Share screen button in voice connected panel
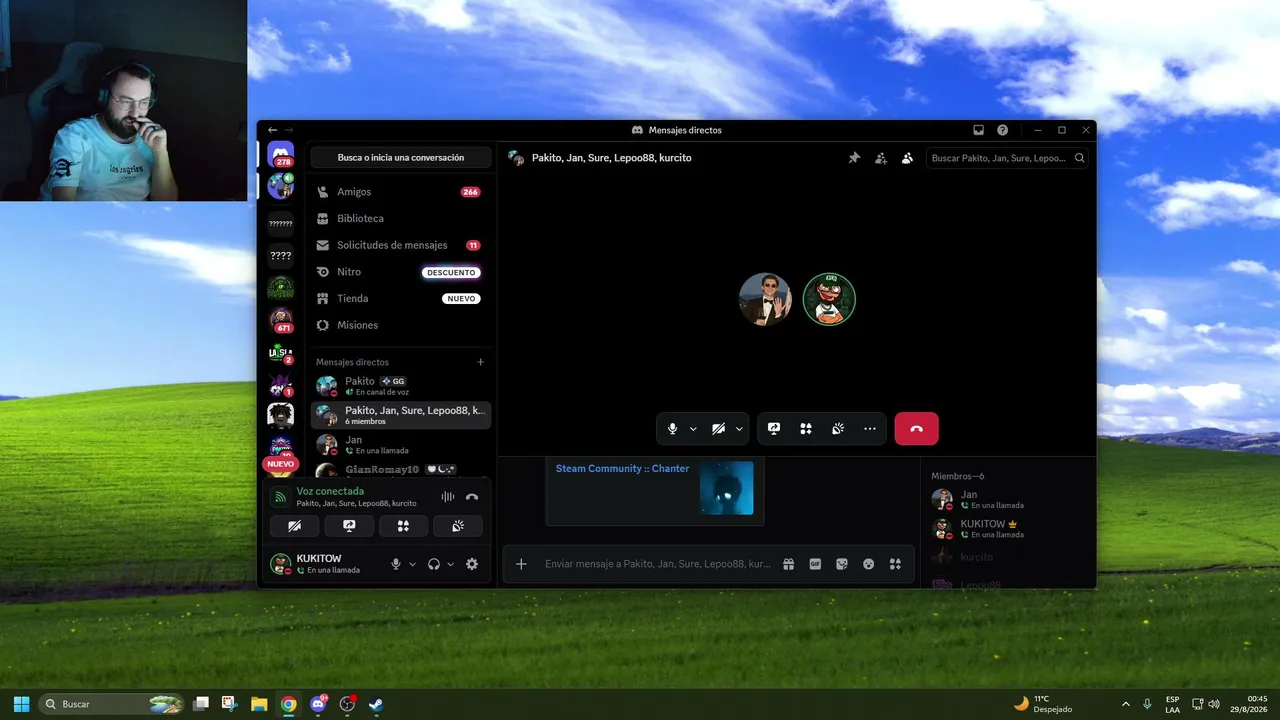The image size is (1280, 720). tap(349, 525)
